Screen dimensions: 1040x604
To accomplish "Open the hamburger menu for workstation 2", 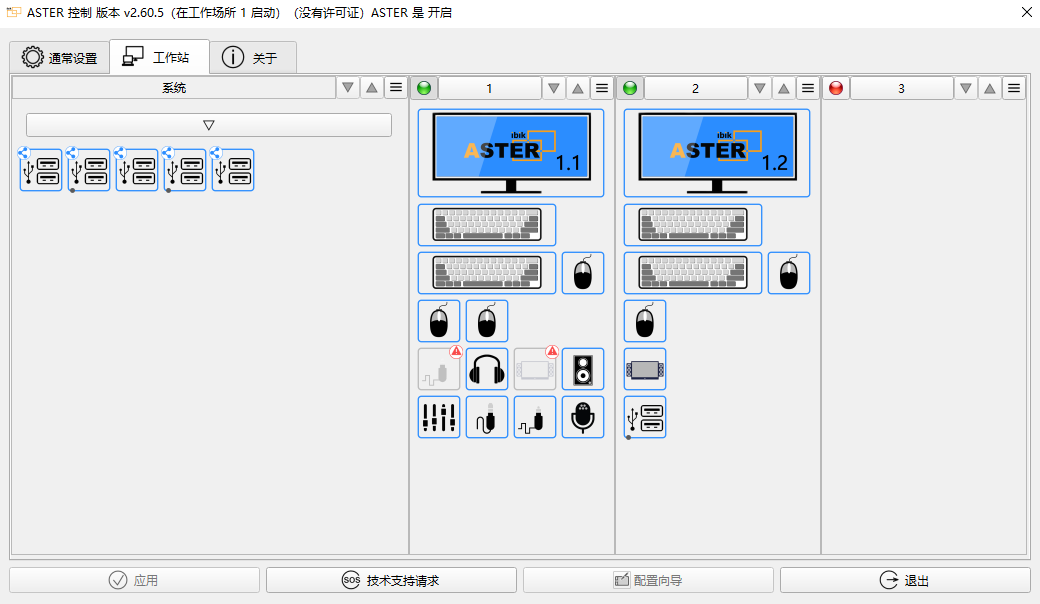I will [807, 88].
